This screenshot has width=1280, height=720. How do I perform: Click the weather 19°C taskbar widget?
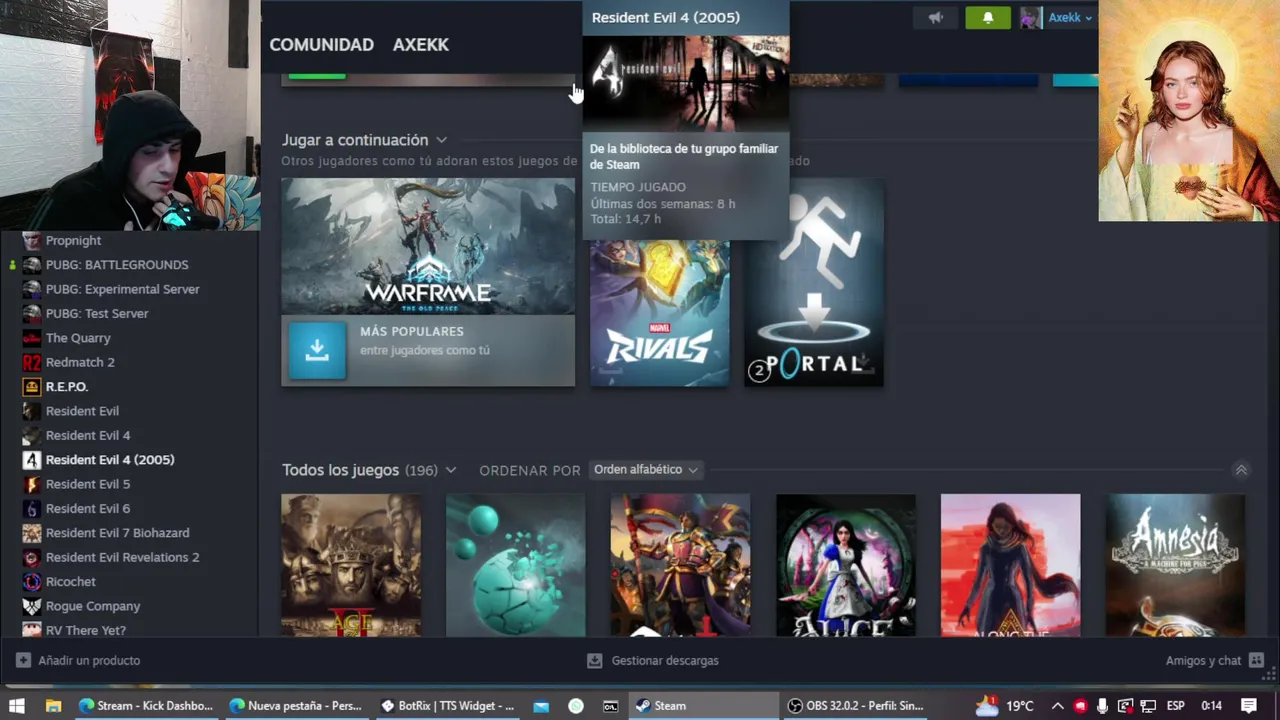click(x=1004, y=706)
